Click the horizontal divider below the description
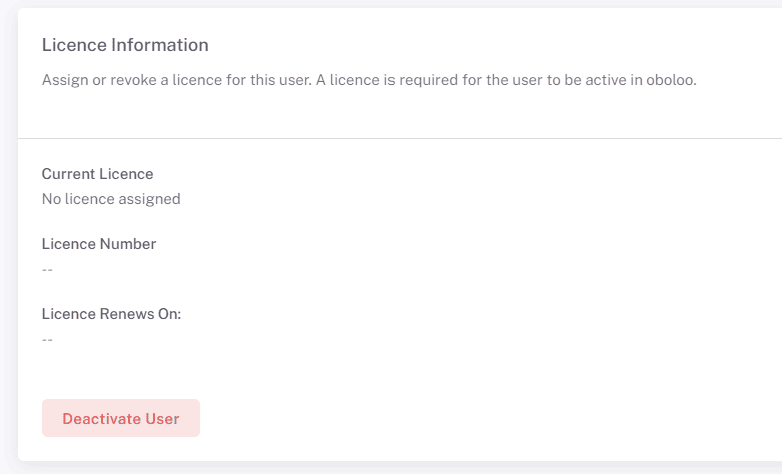 [400, 138]
